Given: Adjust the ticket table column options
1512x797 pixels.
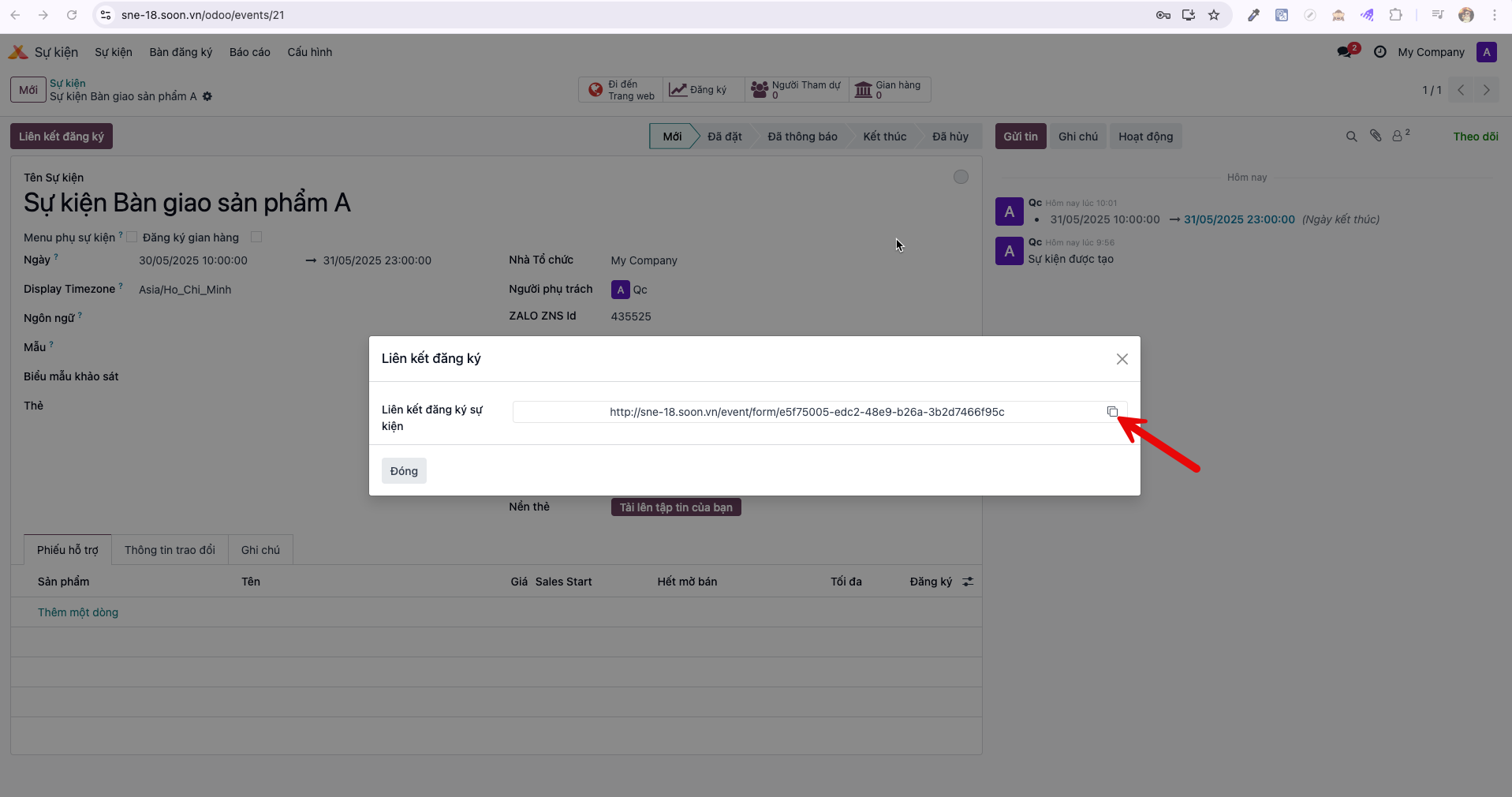Looking at the screenshot, I should (968, 582).
